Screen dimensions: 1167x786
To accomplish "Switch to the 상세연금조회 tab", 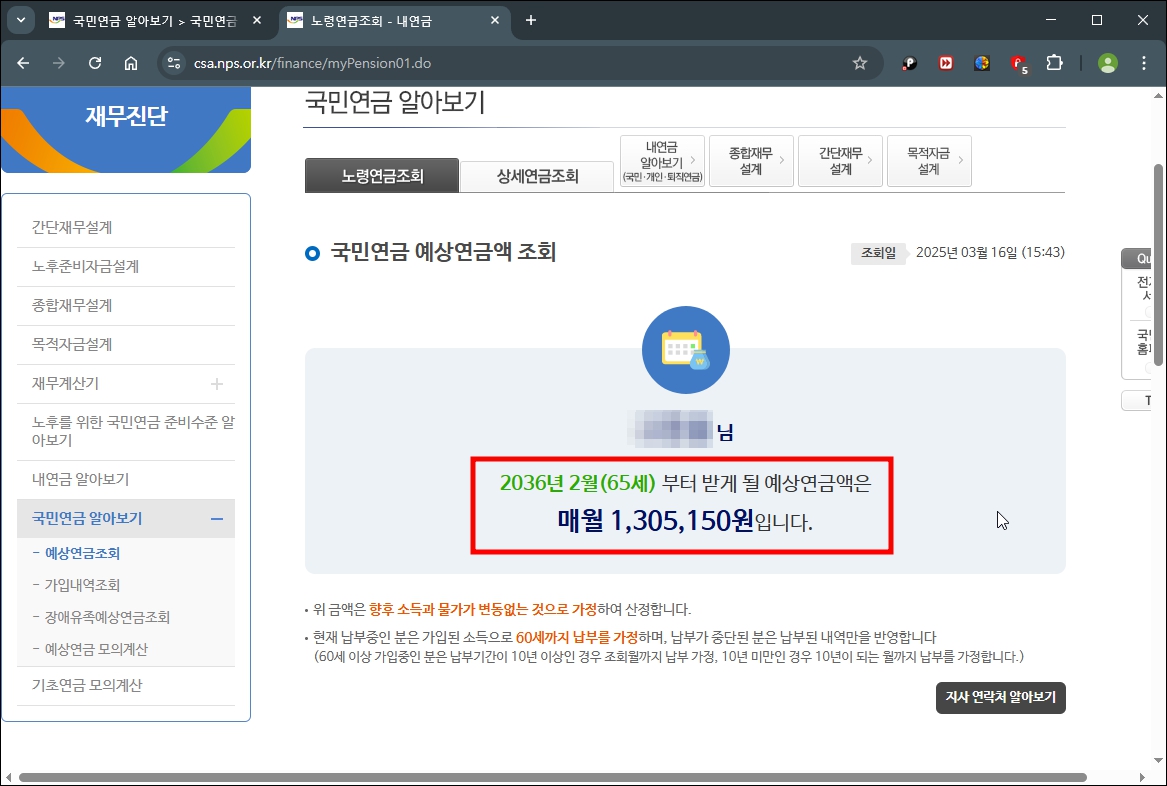I will (x=537, y=175).
